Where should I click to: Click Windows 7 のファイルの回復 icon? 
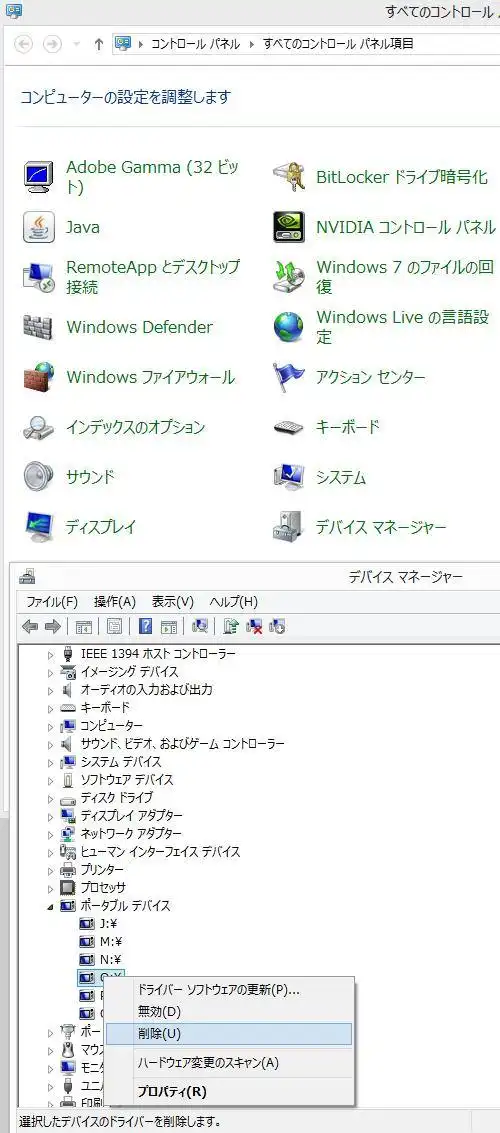289,277
